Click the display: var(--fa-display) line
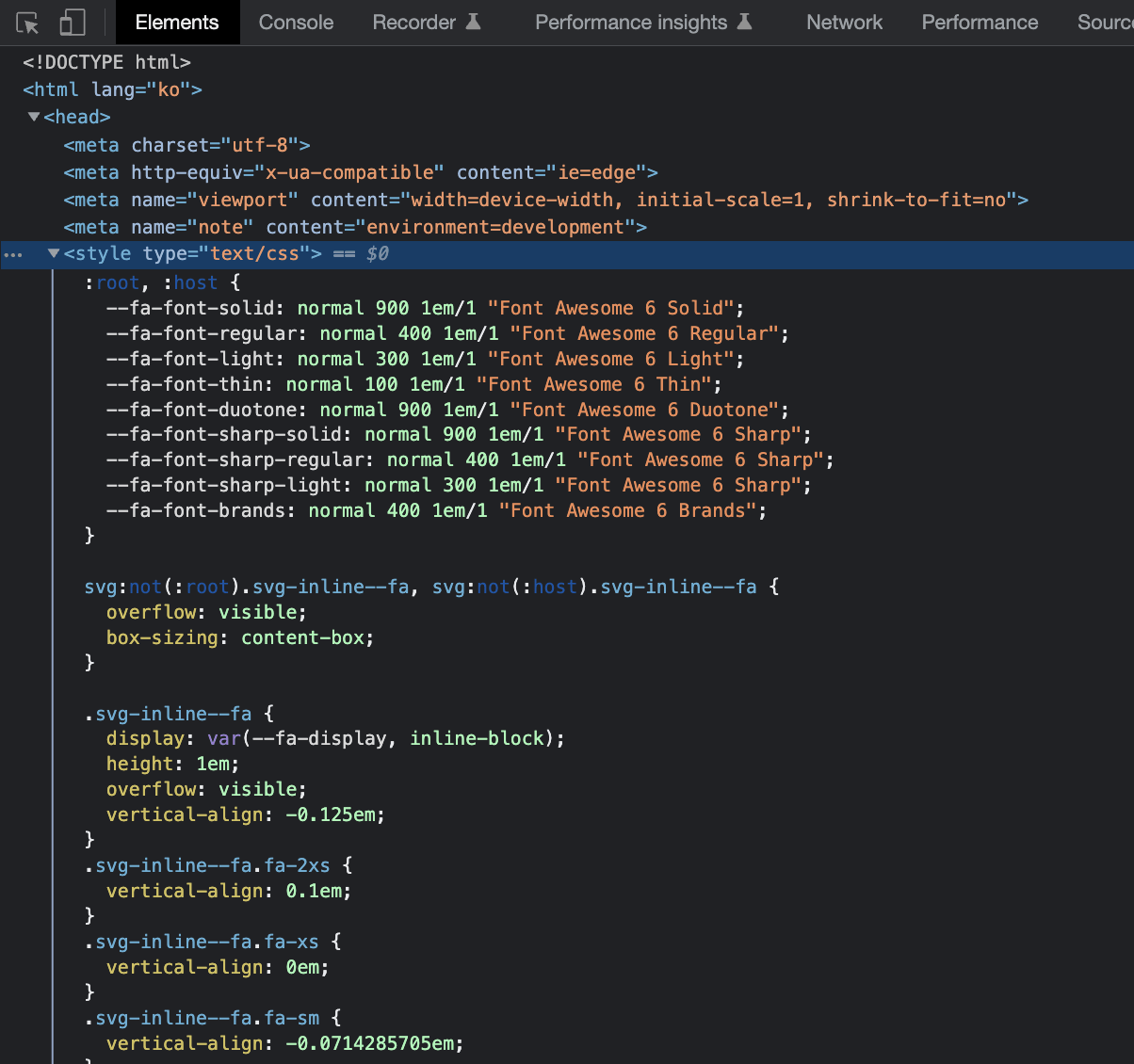 335,738
